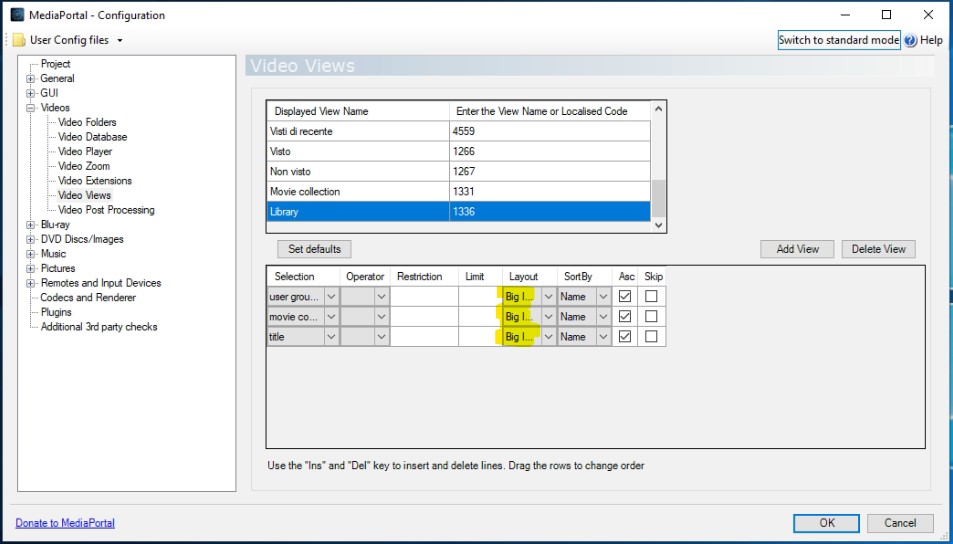
Task: Open Selection dropdown for user group row
Action: [x=331, y=297]
